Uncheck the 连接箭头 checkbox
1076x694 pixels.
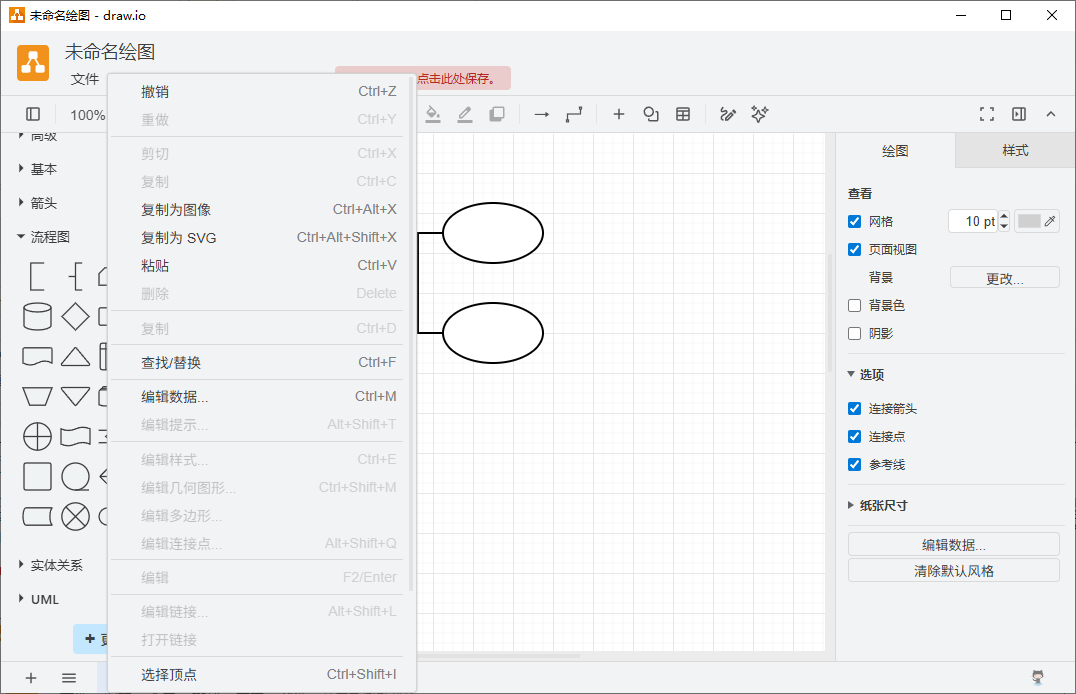coord(854,408)
